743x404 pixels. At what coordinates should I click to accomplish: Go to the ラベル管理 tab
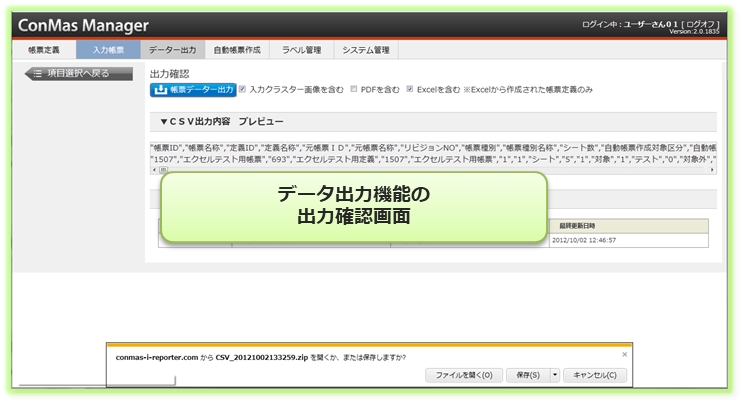coord(301,49)
